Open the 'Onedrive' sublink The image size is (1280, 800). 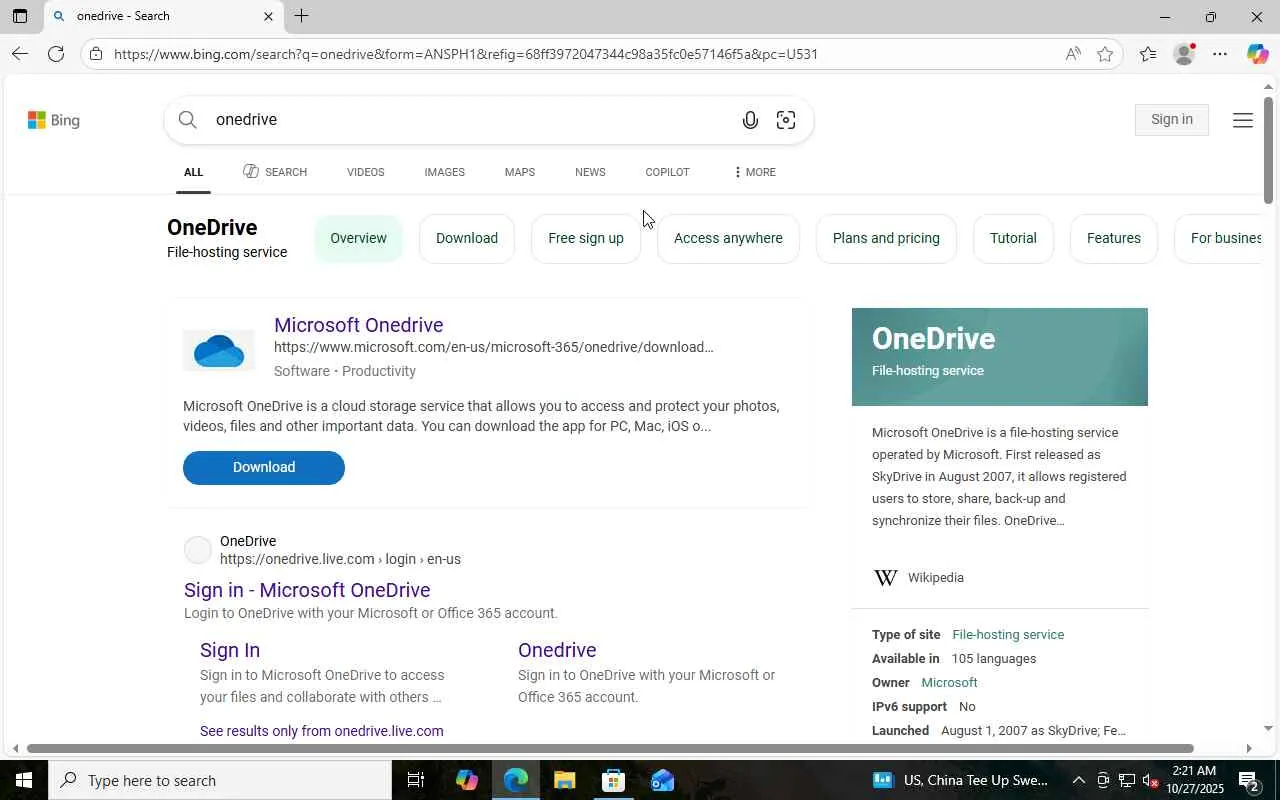pyautogui.click(x=557, y=650)
